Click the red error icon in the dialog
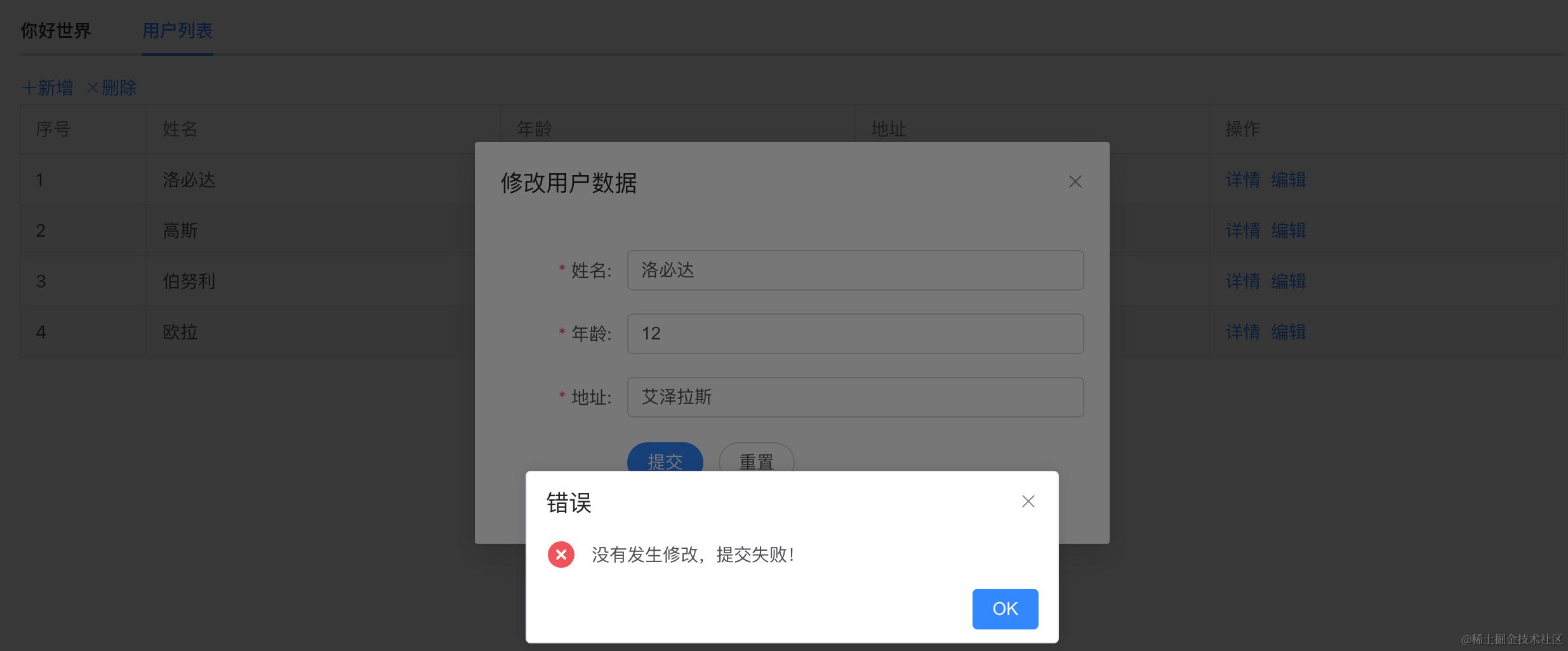 coord(561,555)
